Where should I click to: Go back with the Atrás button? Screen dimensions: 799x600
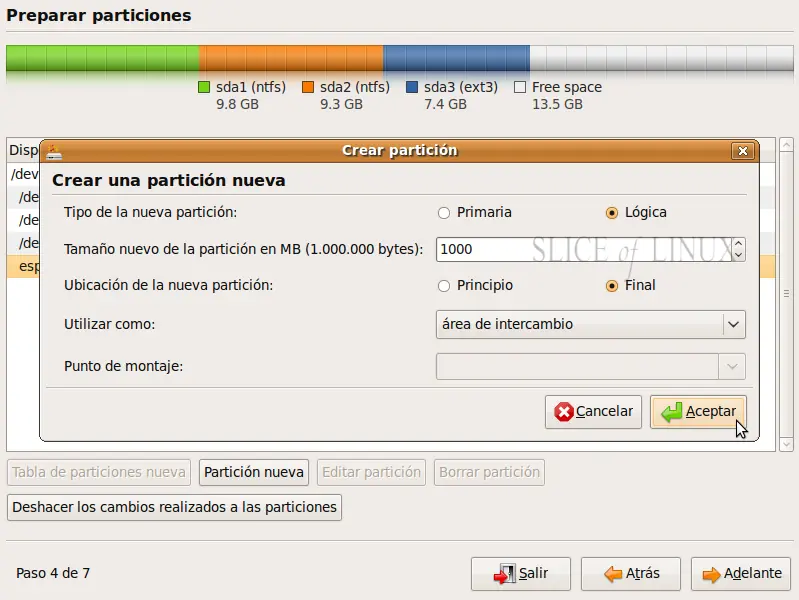(x=631, y=573)
